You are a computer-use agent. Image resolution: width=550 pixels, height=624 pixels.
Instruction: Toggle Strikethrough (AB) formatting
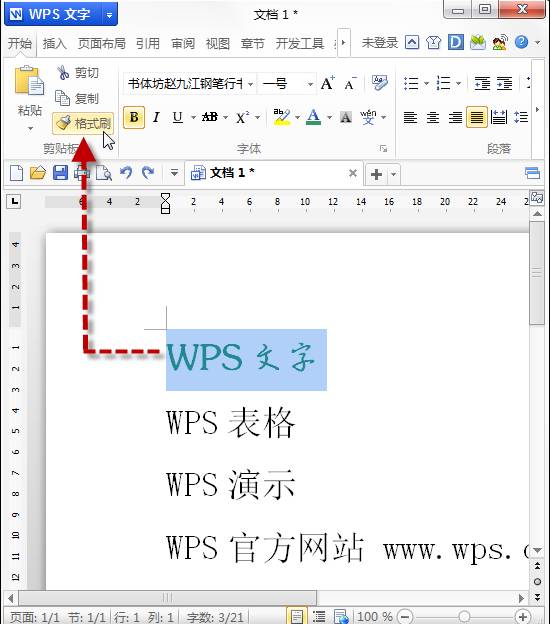click(x=210, y=117)
